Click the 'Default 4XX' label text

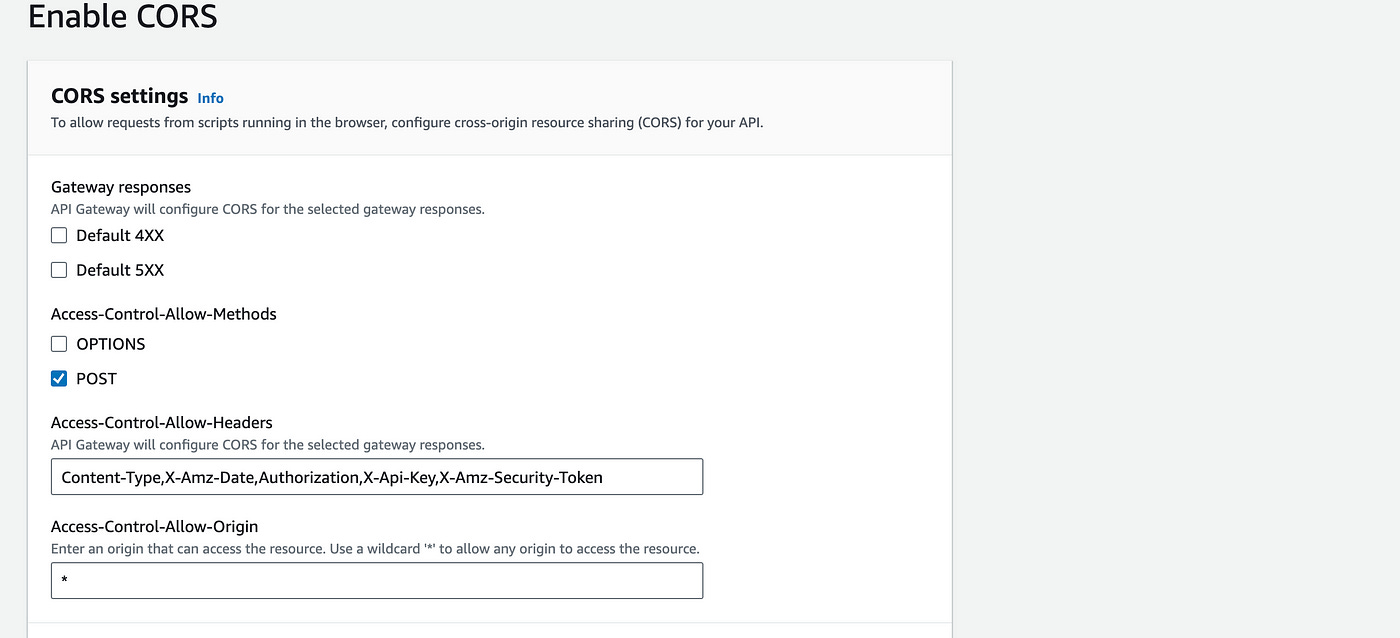tap(120, 236)
